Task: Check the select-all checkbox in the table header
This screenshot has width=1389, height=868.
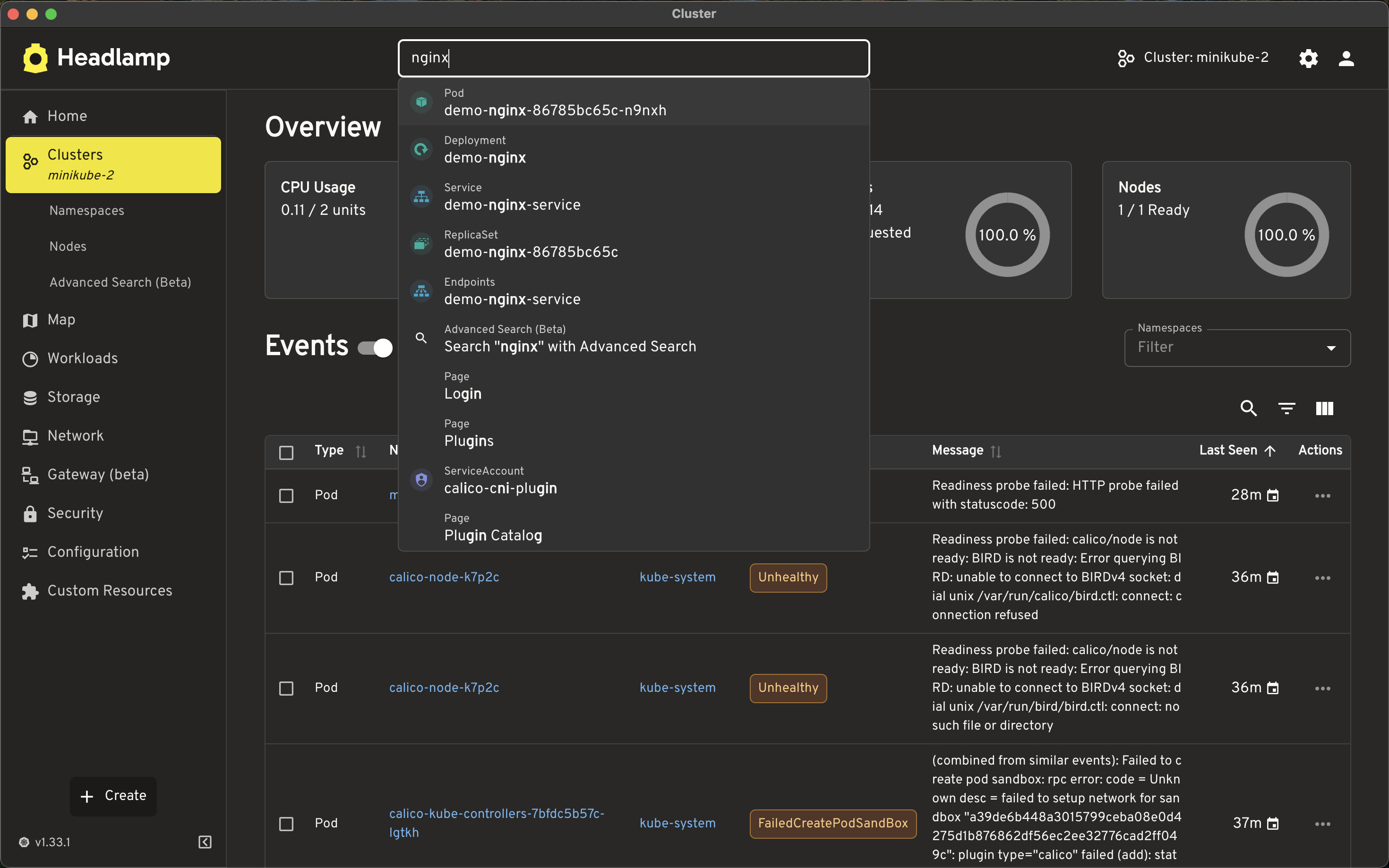Action: click(285, 452)
